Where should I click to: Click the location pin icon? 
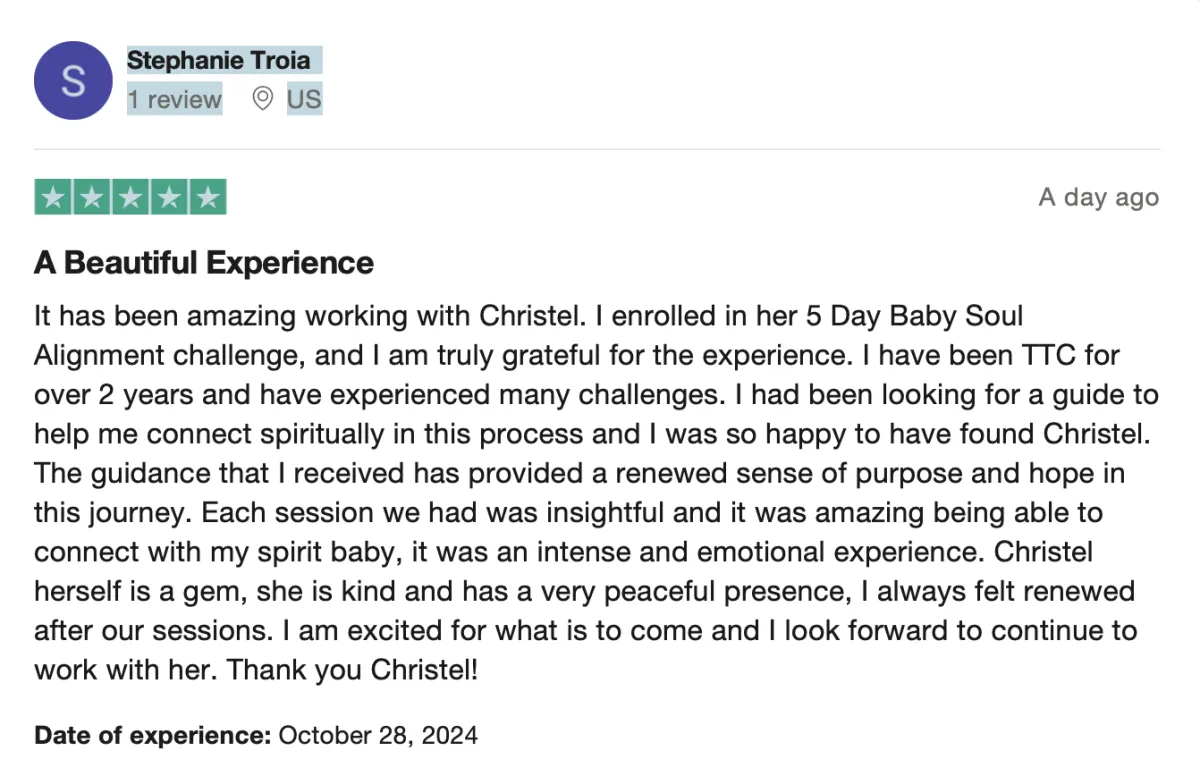(262, 99)
